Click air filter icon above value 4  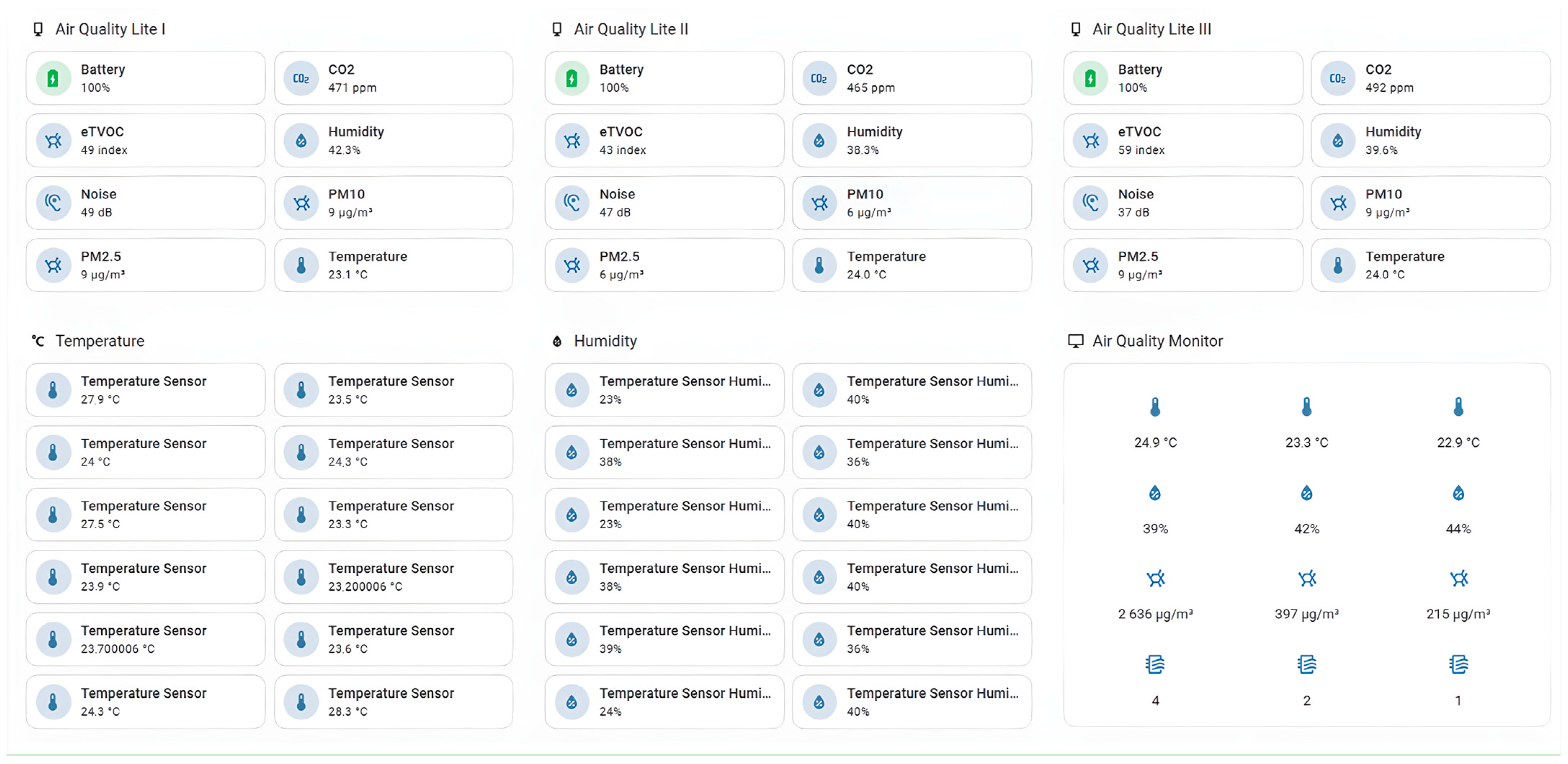click(1155, 664)
